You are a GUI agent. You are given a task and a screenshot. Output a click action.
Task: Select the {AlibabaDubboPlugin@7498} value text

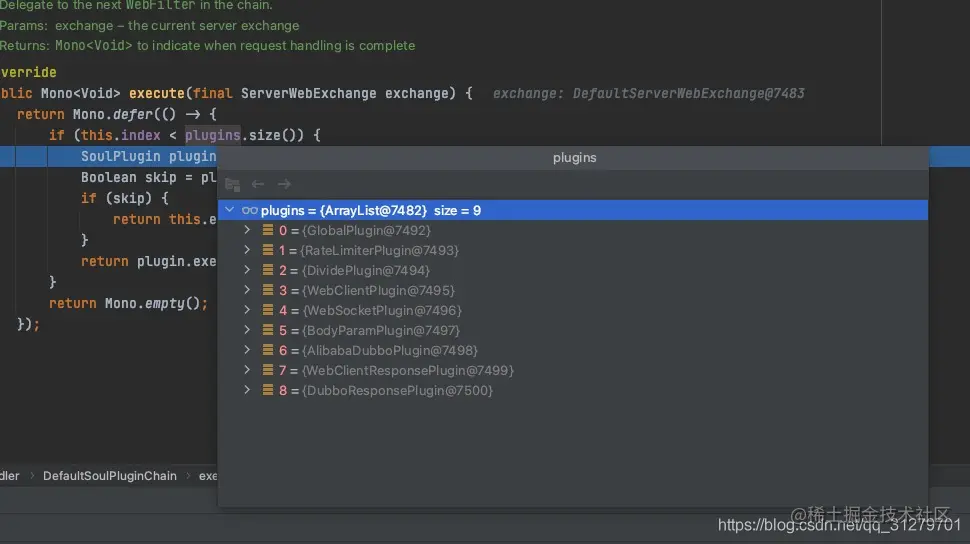(x=390, y=350)
